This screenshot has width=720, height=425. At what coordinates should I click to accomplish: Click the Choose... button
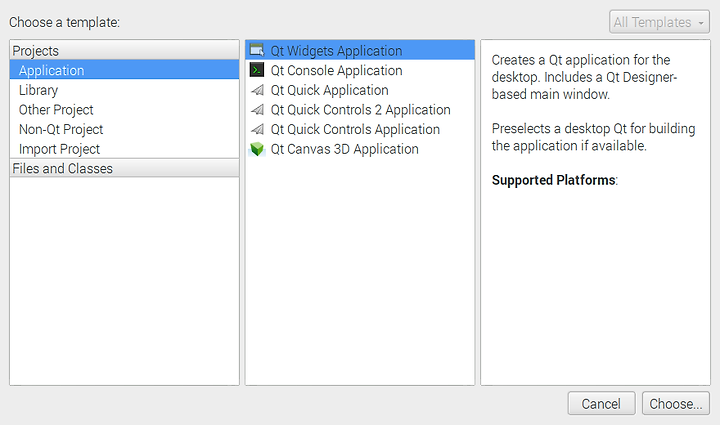(x=676, y=403)
